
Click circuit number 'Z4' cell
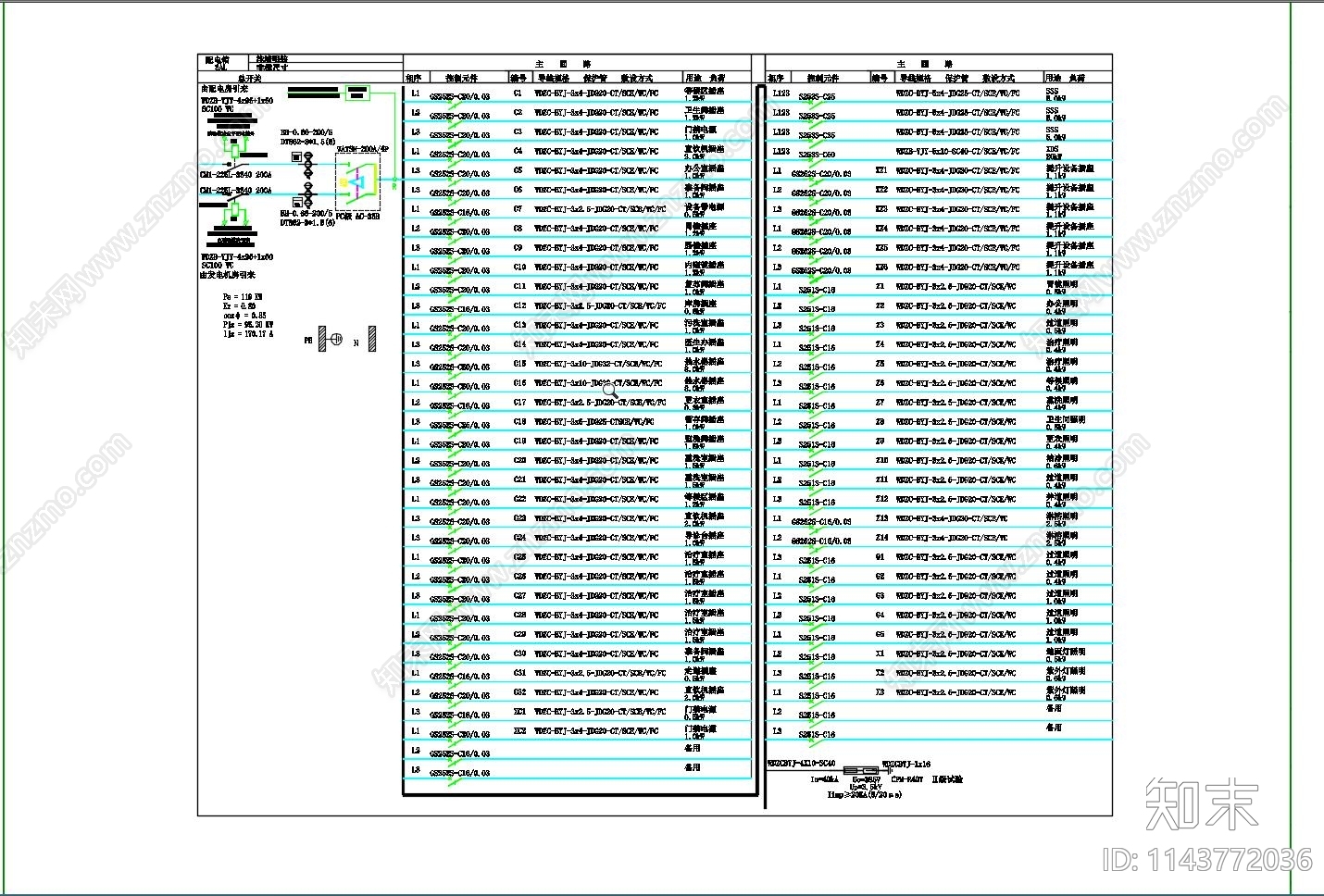coord(881,344)
